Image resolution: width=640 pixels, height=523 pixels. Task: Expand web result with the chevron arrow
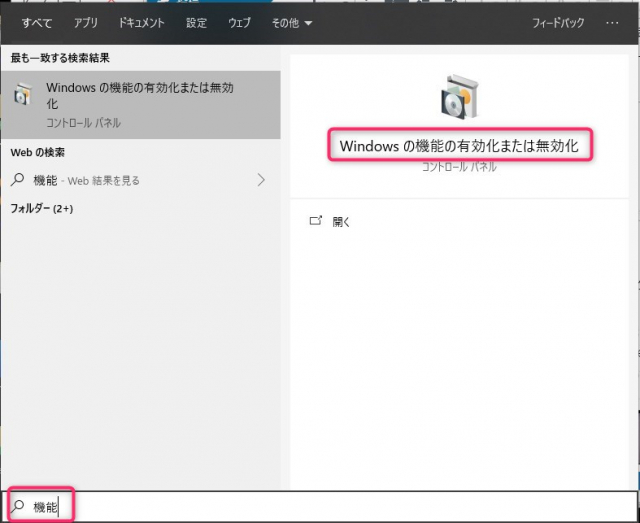(x=261, y=180)
